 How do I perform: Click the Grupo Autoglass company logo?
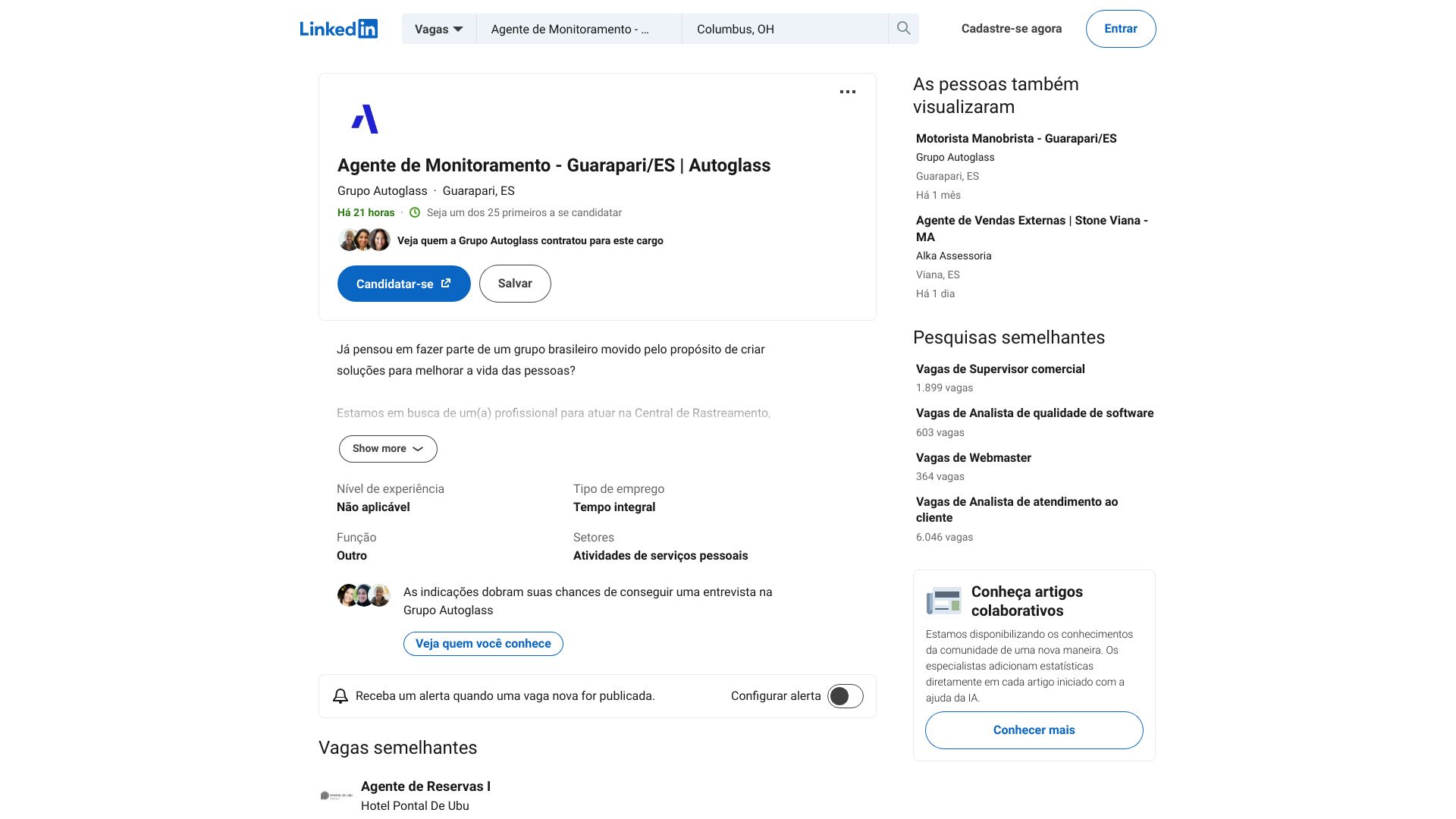coord(365,119)
